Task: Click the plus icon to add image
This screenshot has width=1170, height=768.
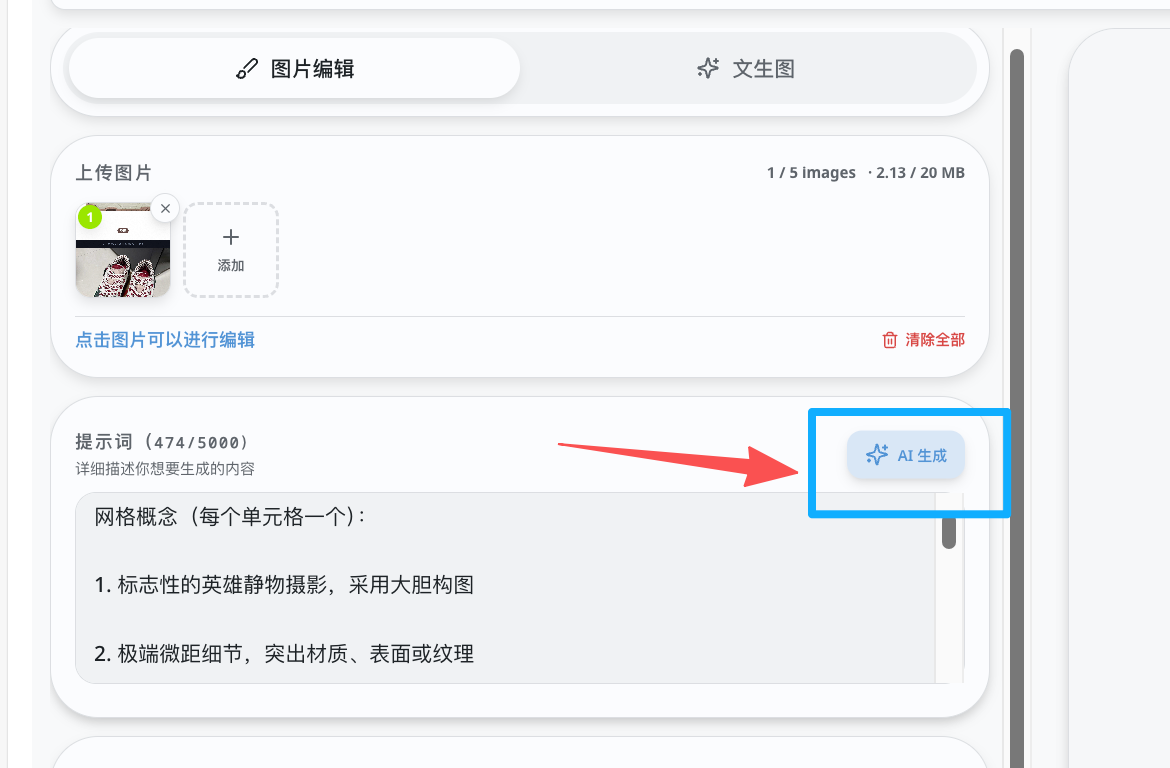Action: [231, 237]
